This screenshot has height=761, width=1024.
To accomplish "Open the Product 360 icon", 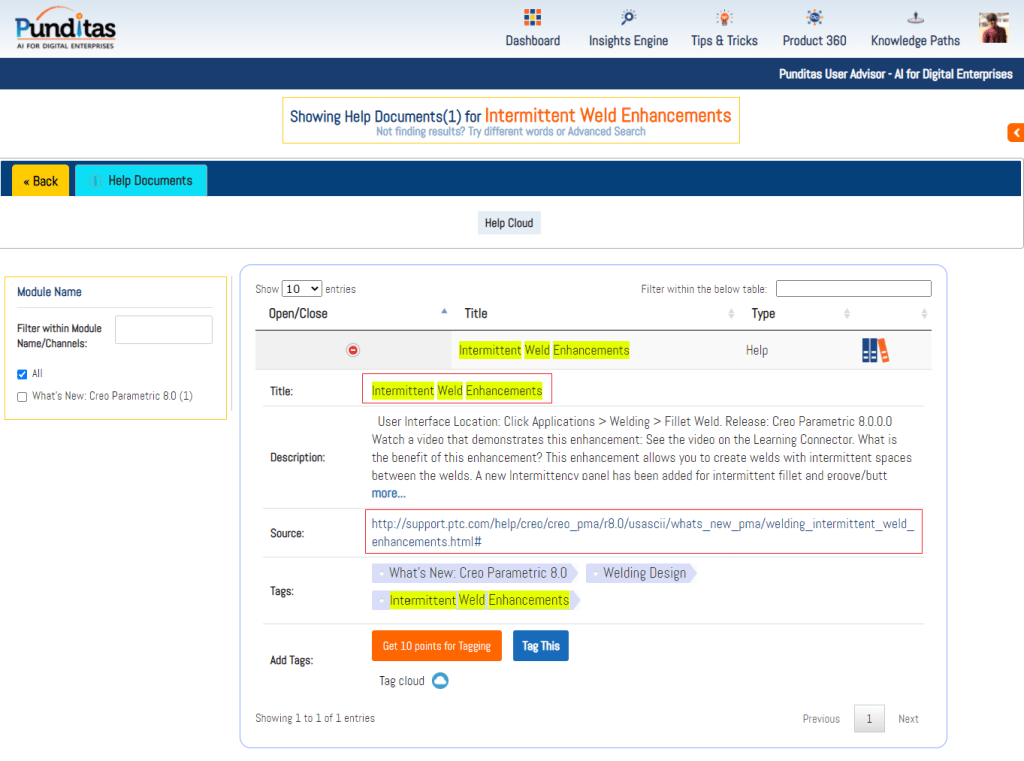I will [814, 18].
